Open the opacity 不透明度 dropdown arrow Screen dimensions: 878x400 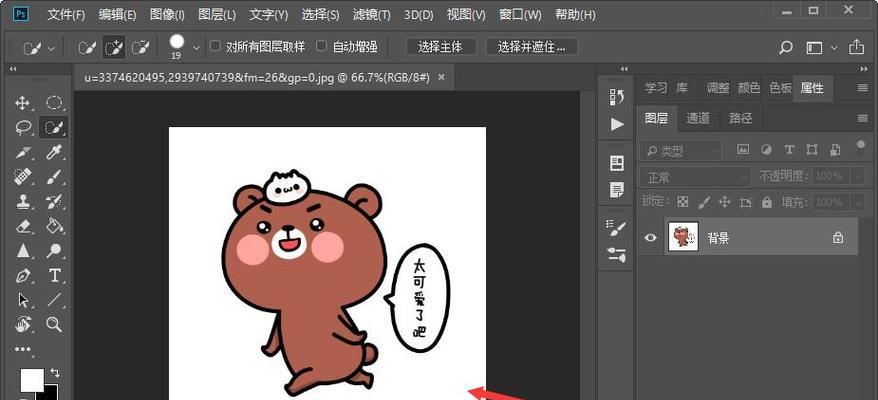pyautogui.click(x=858, y=176)
